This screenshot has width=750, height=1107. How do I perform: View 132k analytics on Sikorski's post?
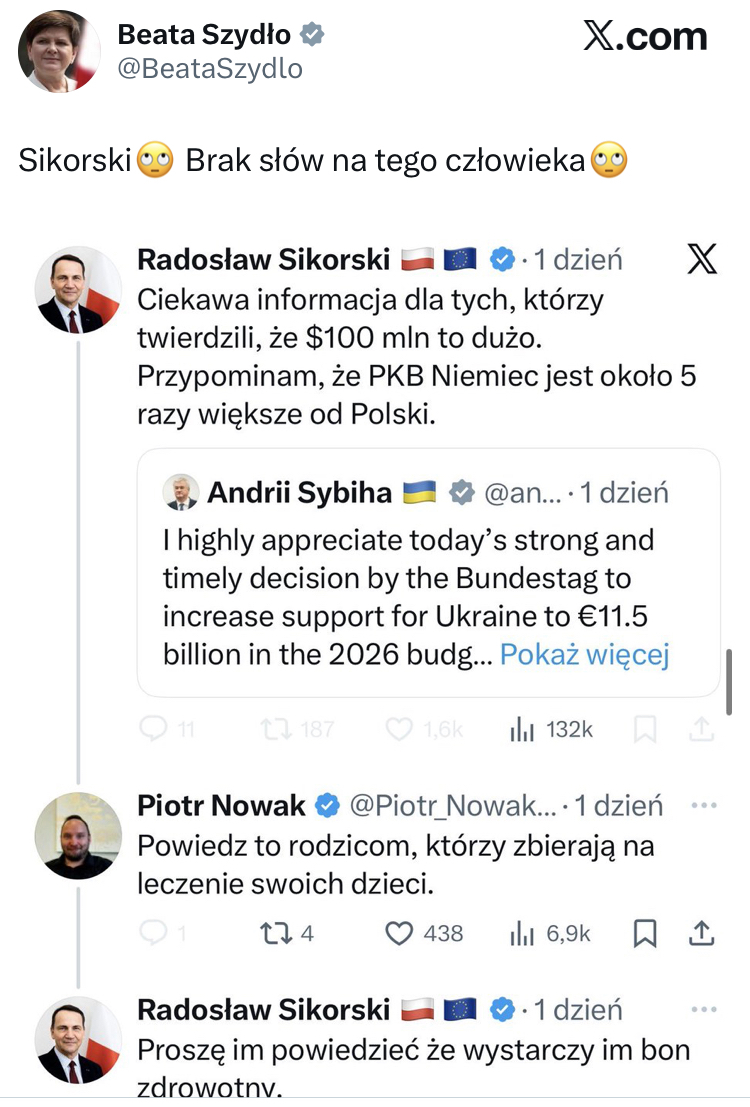[x=522, y=730]
